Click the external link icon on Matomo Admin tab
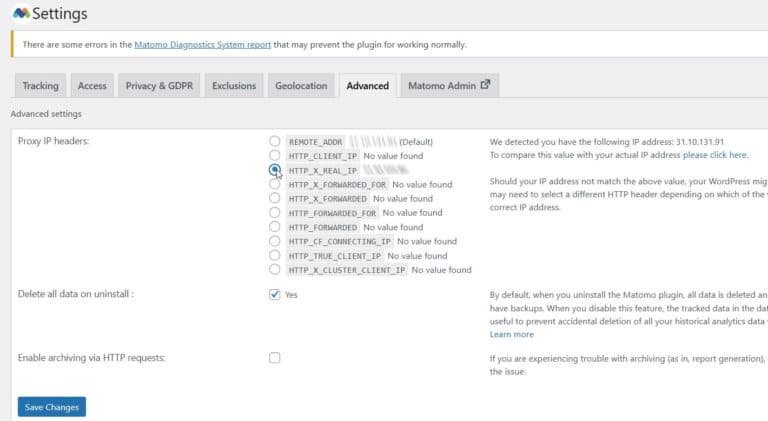The height and width of the screenshot is (421, 768). pos(485,84)
